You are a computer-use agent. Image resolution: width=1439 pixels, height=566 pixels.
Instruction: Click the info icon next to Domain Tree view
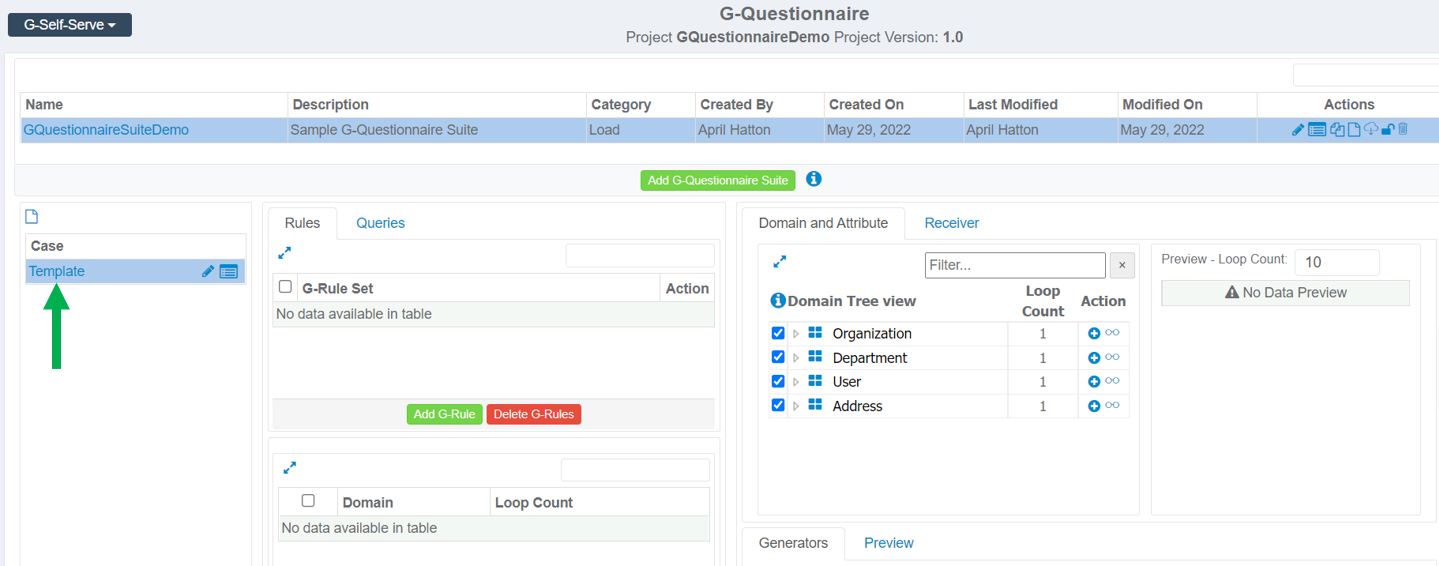coord(778,300)
